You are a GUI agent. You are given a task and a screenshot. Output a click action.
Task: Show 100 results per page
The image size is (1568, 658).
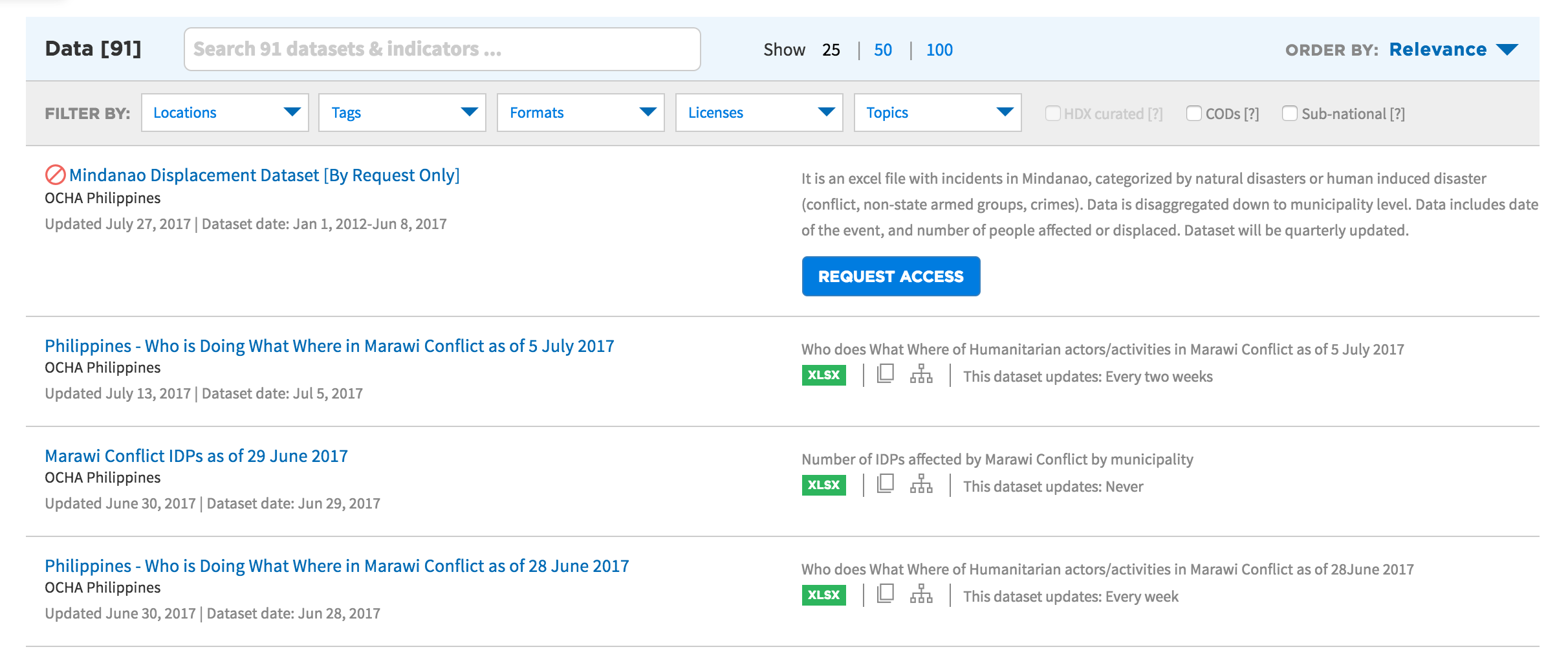tap(939, 50)
